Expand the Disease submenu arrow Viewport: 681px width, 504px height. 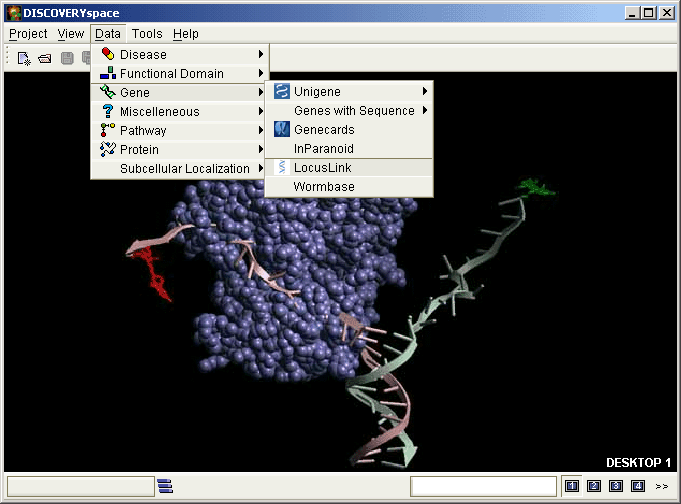[261, 54]
